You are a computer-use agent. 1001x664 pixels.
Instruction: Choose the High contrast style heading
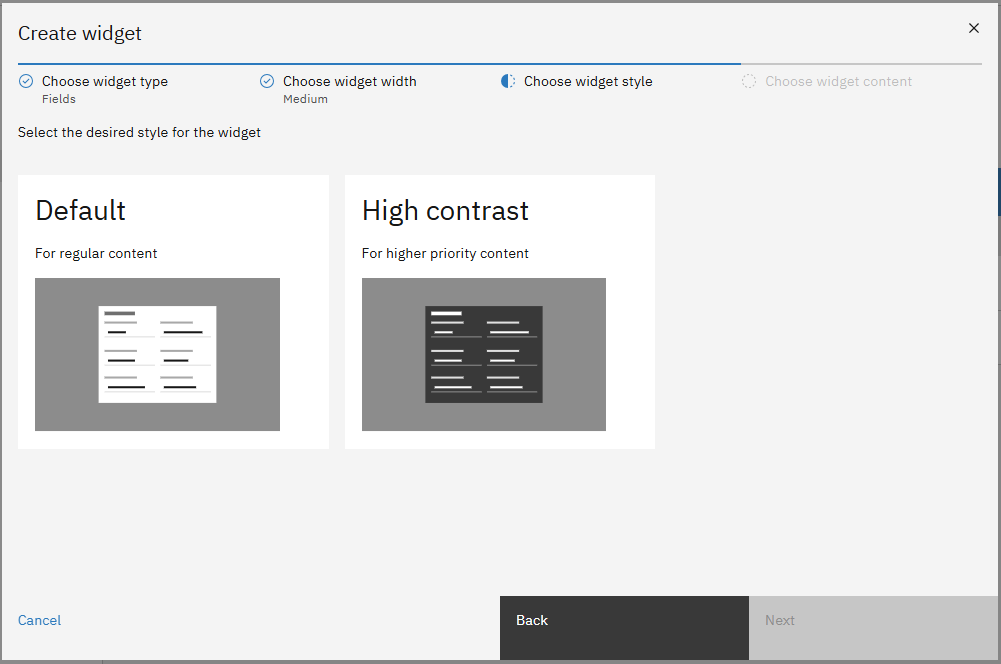click(x=445, y=211)
